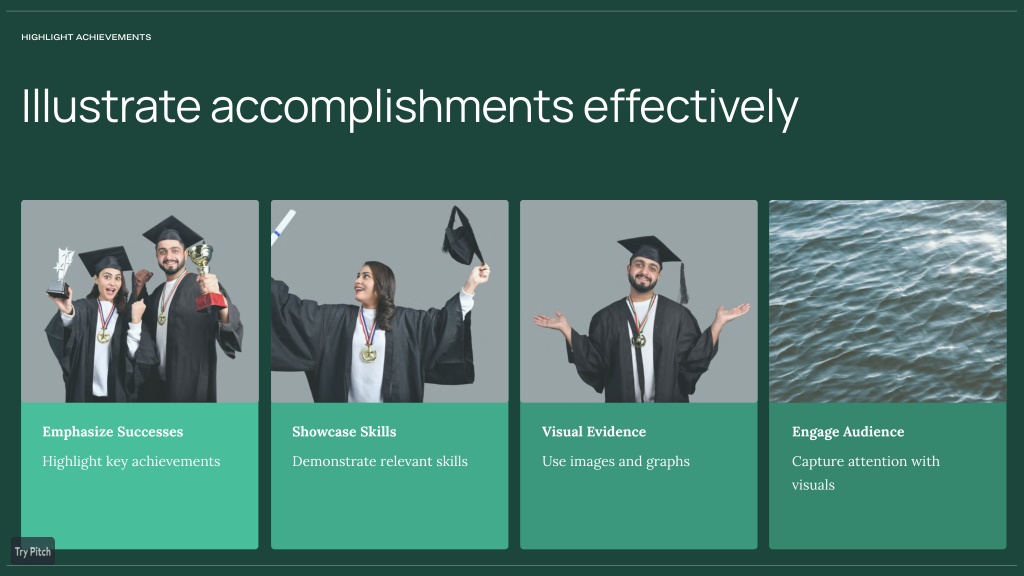1024x576 pixels.
Task: Click the graduation cap held aloft by woman
Action: [462, 236]
